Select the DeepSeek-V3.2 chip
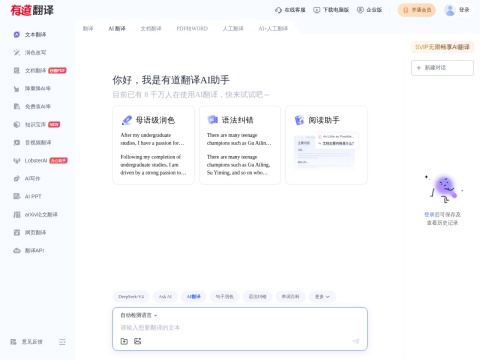Image resolution: width=480 pixels, height=360 pixels. click(131, 296)
